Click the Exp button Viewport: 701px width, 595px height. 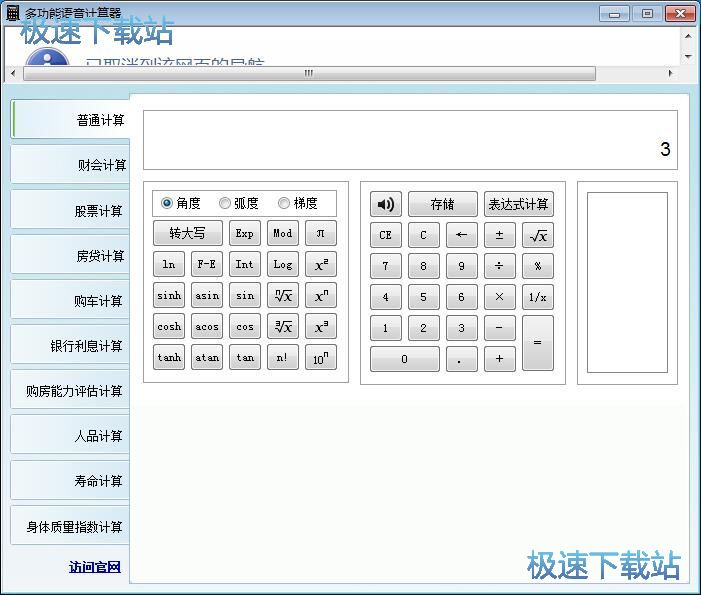point(245,233)
